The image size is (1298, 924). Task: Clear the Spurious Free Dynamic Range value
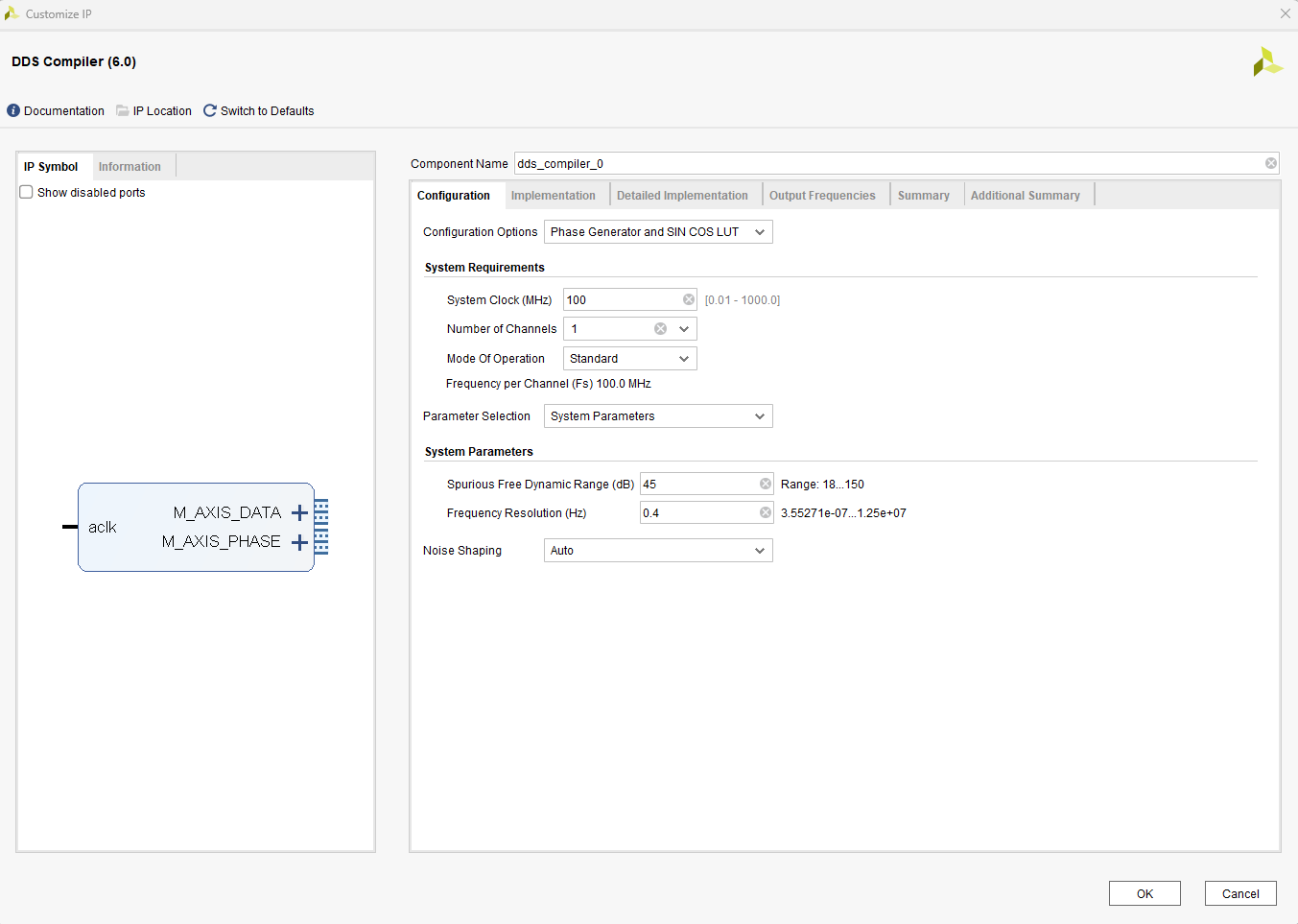[x=766, y=484]
